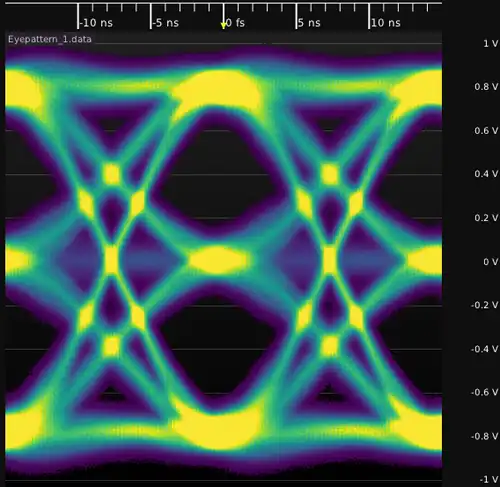500x487 pixels.
Task: Click the 0 V axis label
Action: pos(491,262)
